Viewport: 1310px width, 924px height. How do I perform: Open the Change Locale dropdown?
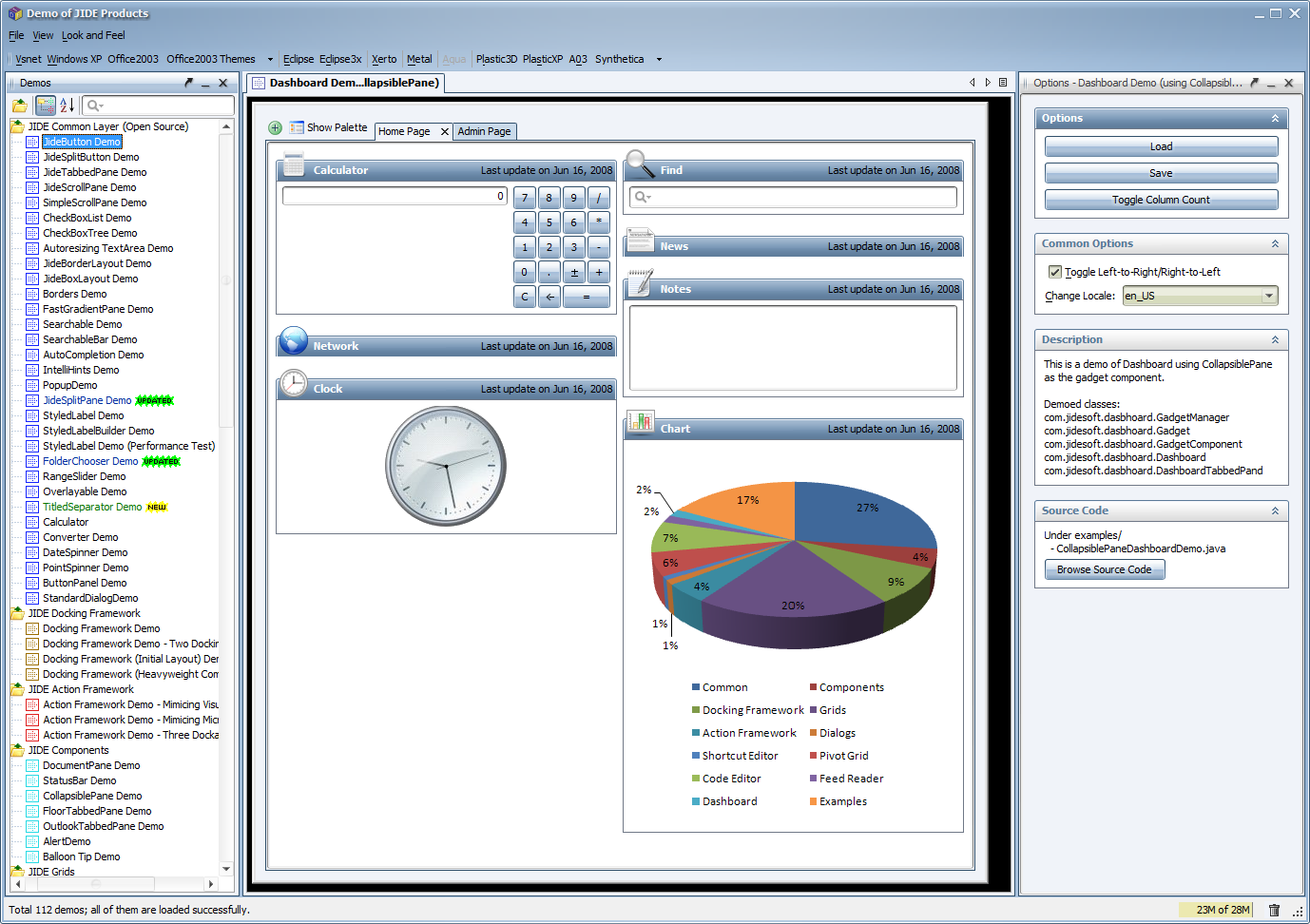point(1269,296)
